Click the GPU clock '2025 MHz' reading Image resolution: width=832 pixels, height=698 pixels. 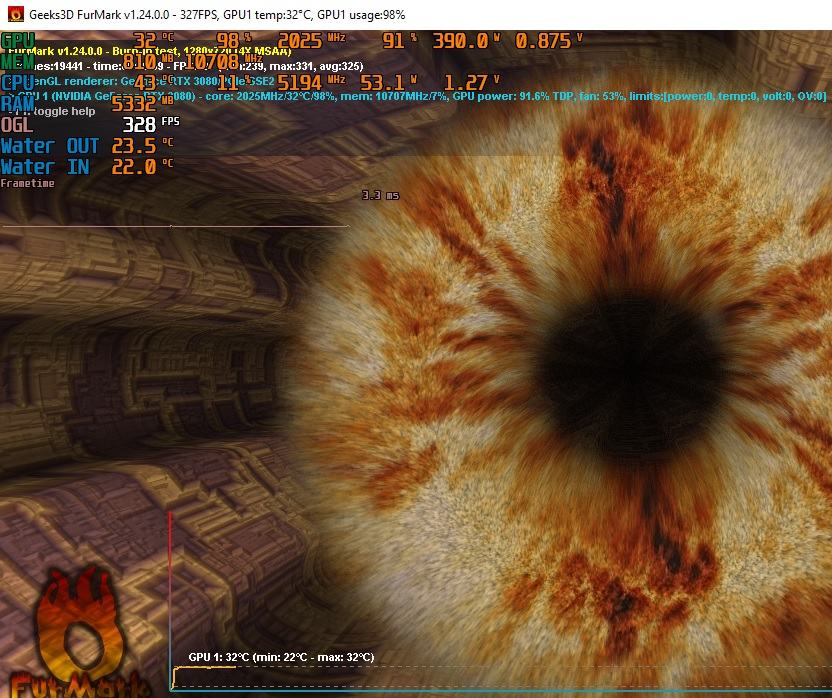point(311,40)
